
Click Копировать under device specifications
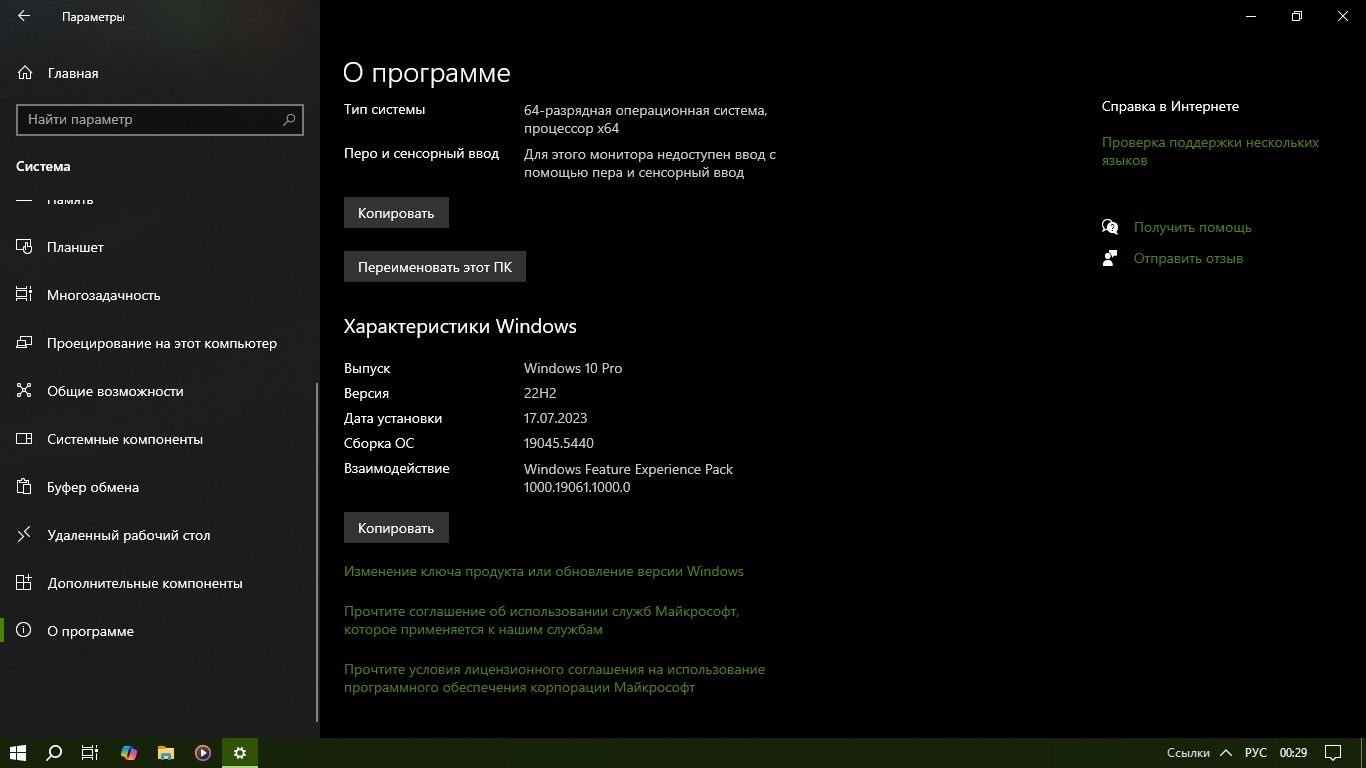(396, 213)
